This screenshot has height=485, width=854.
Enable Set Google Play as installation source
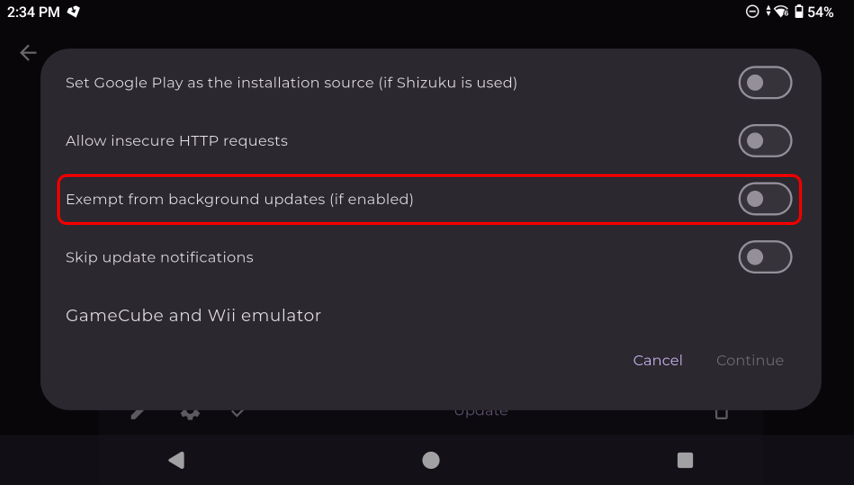click(765, 83)
